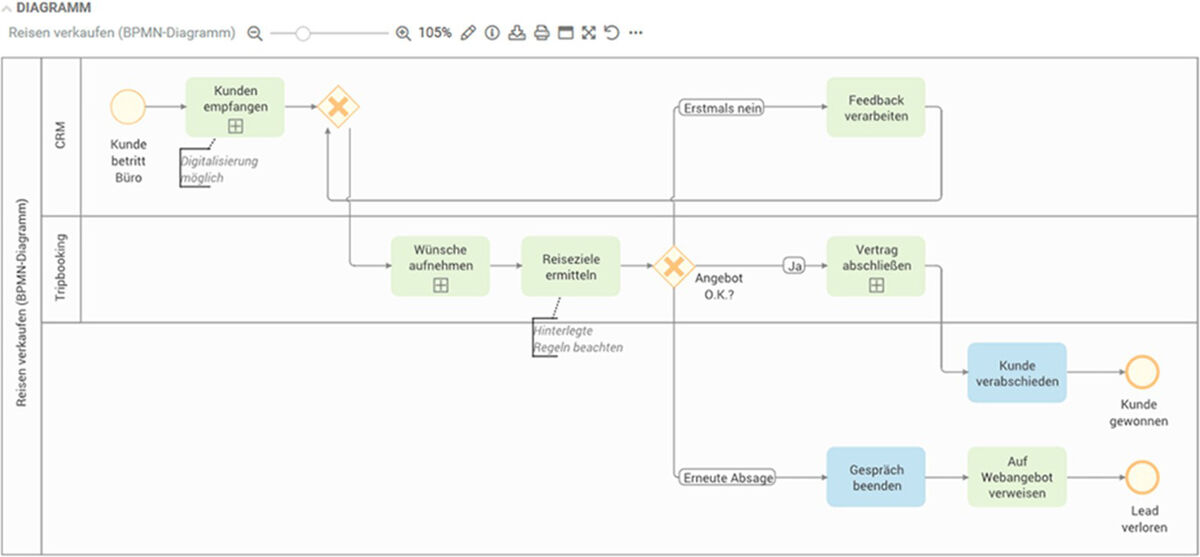Open diagram in window view icon
The height and width of the screenshot is (557, 1200).
click(x=565, y=33)
